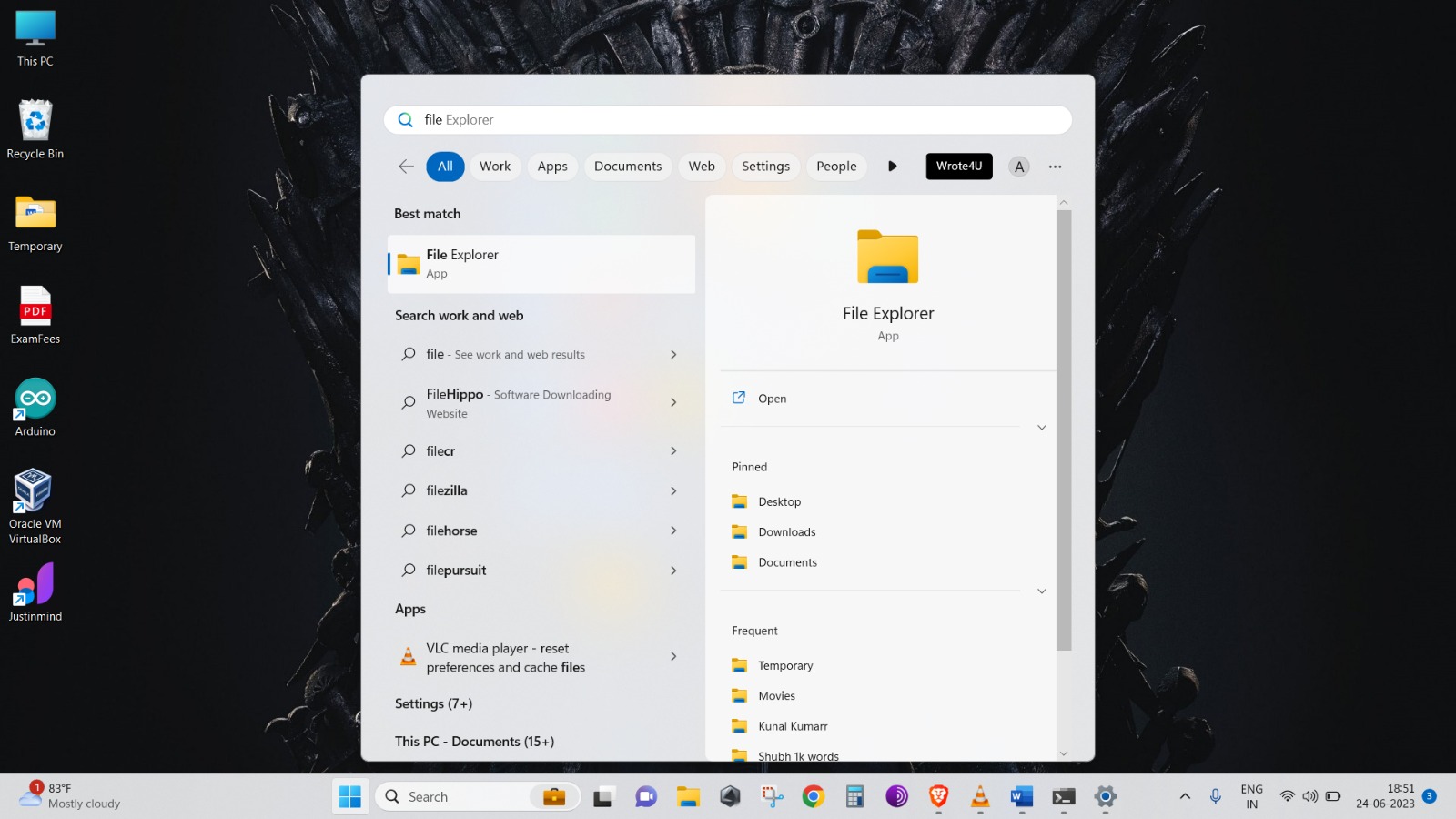Collapse the actions chevron below Open
Image resolution: width=1456 pixels, height=819 pixels.
pos(1041,428)
